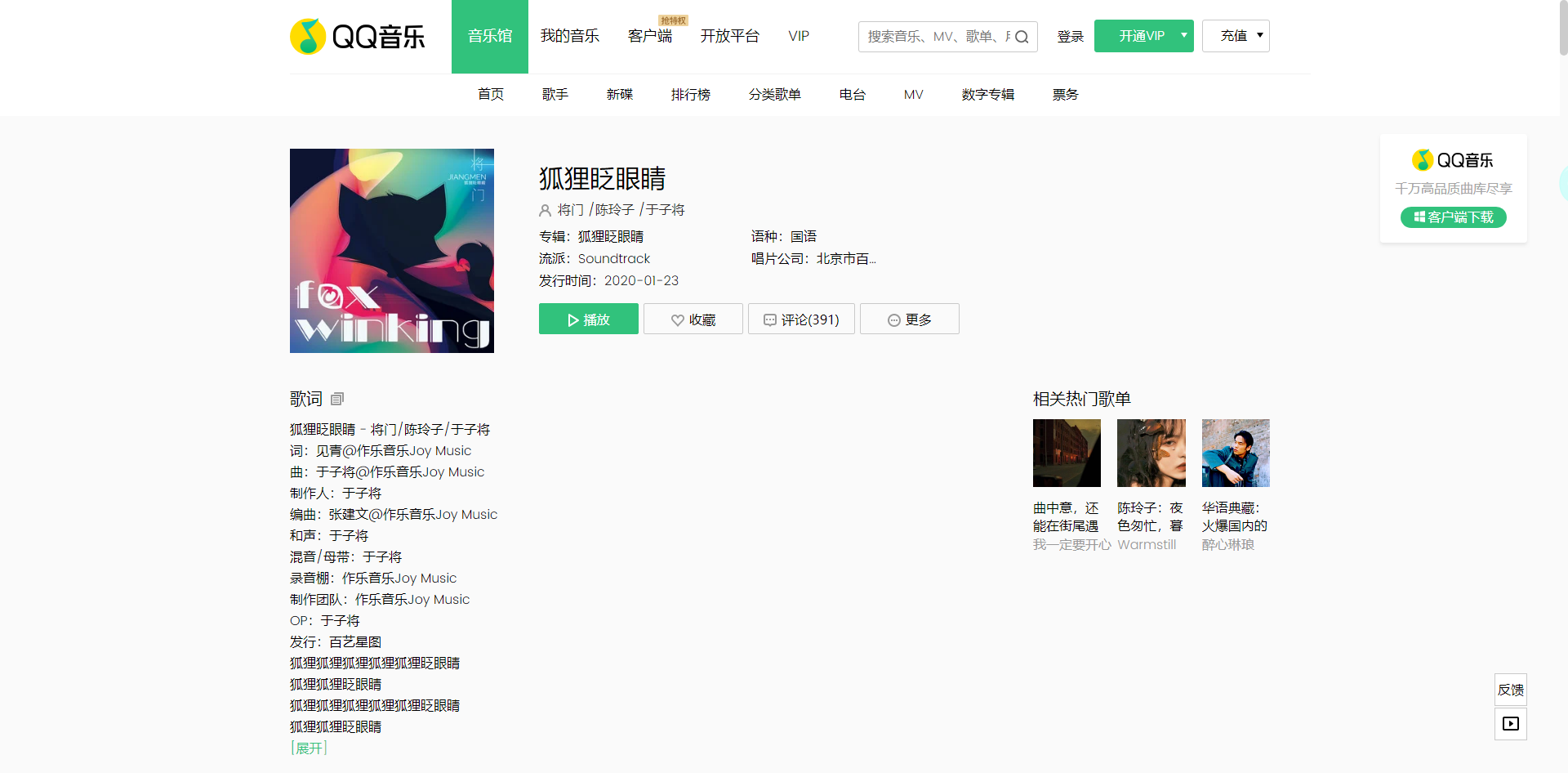Open the video player icon at bottom right
Image resolution: width=1568 pixels, height=773 pixels.
coord(1510,724)
